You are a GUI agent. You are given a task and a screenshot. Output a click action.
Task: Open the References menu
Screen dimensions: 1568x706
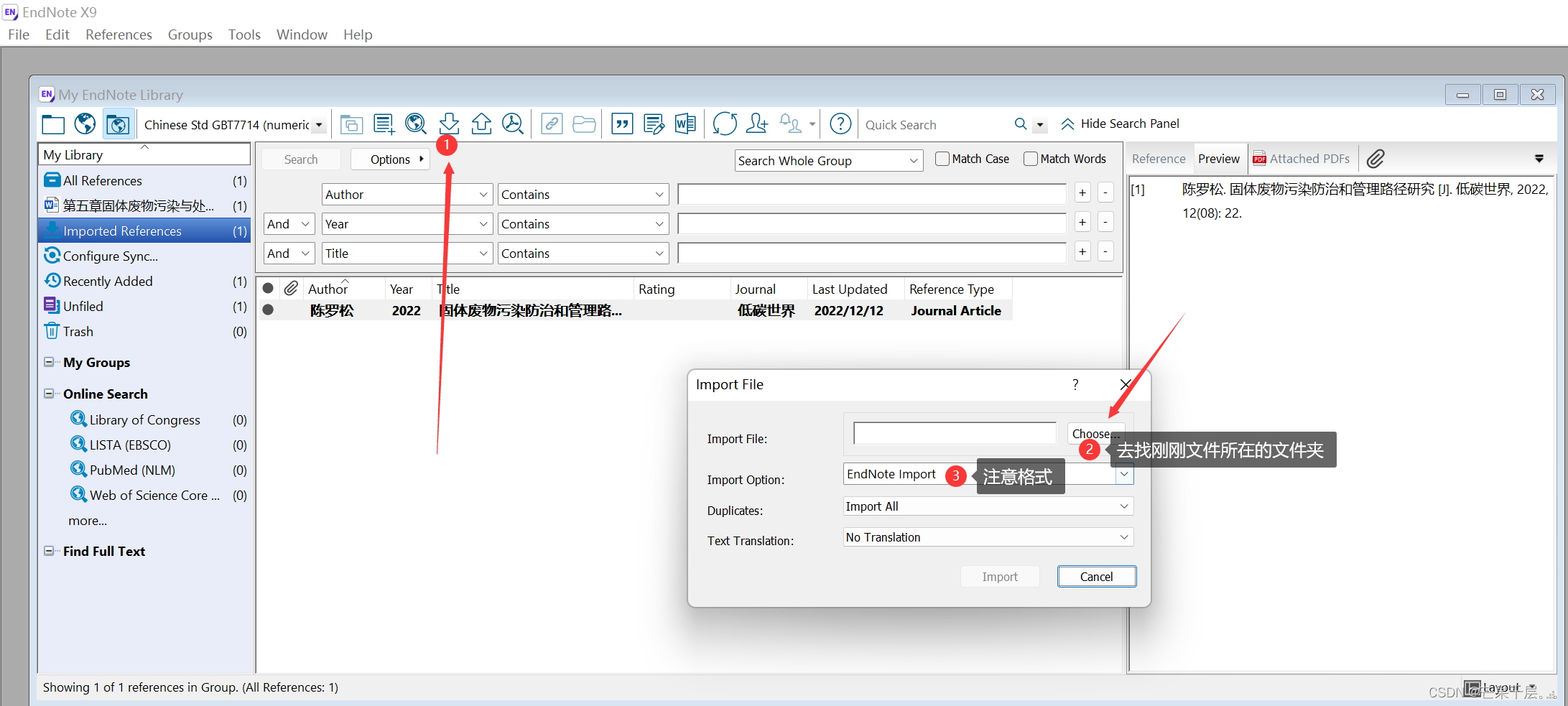coord(119,34)
